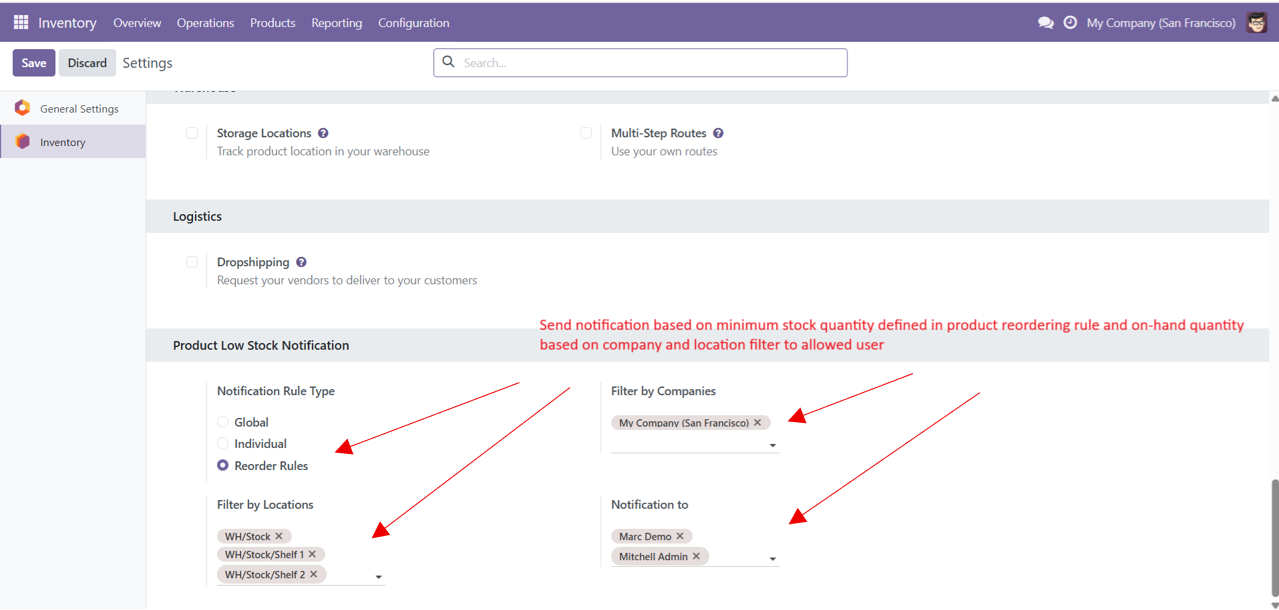1279x610 pixels.
Task: Open the apps grid menu icon
Action: [21, 22]
